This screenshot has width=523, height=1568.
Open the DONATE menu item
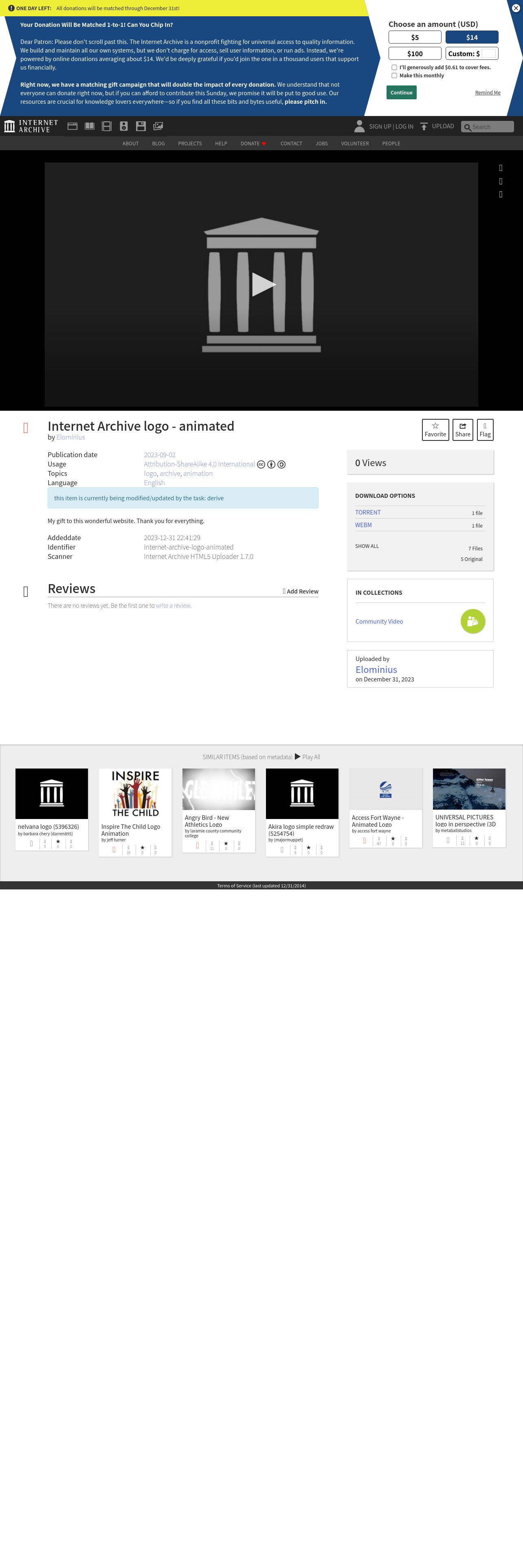[x=253, y=144]
